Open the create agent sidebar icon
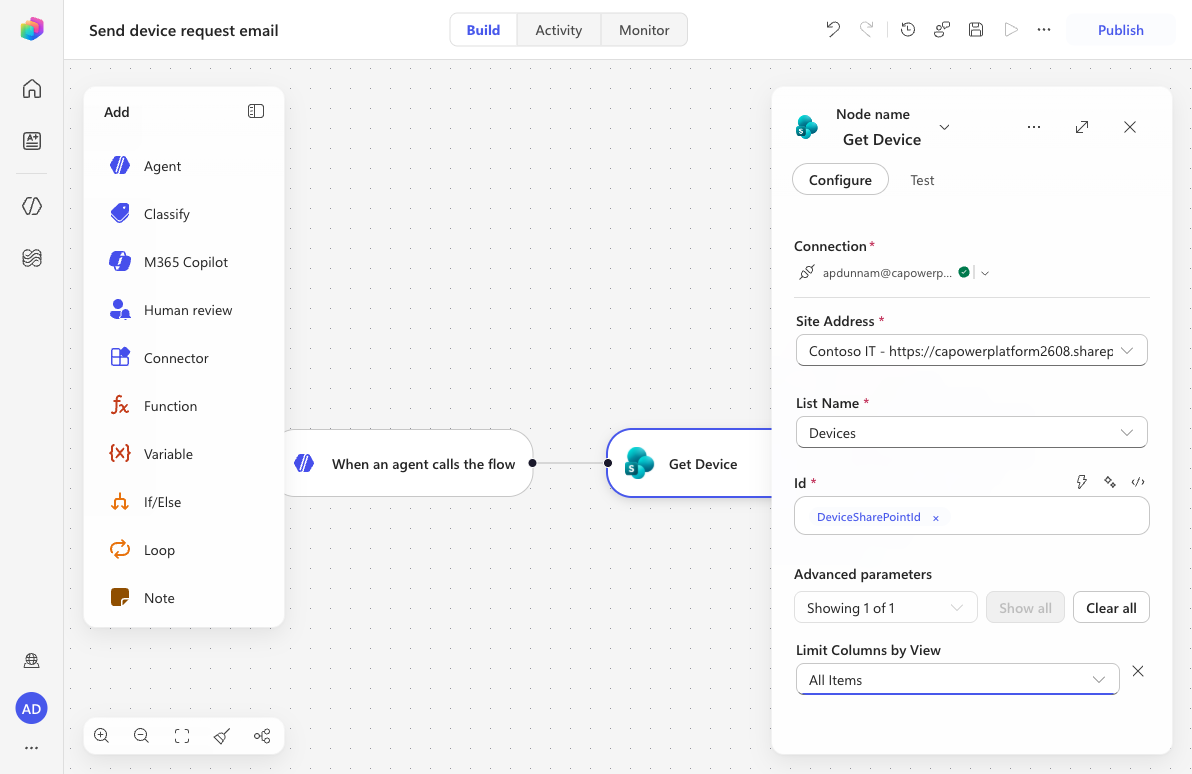 click(31, 141)
